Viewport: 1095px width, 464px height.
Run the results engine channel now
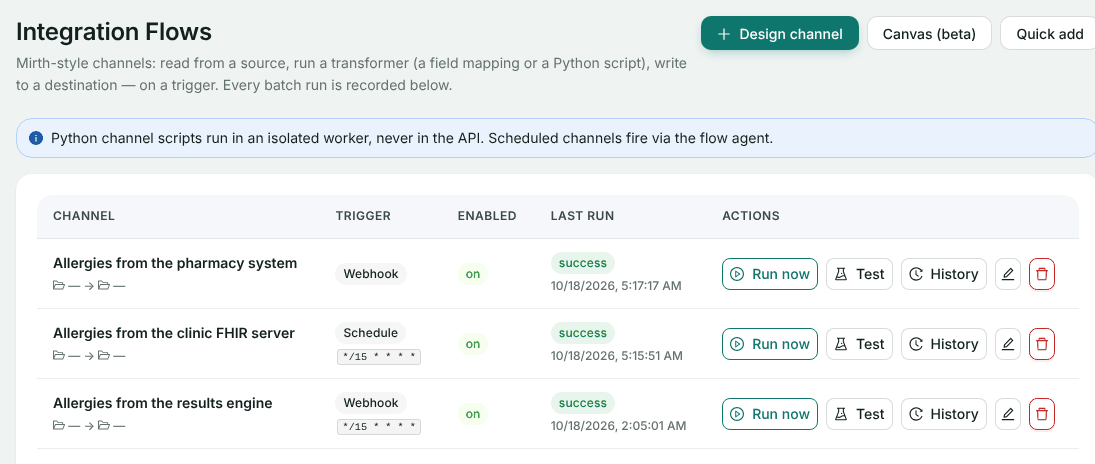tap(770, 414)
